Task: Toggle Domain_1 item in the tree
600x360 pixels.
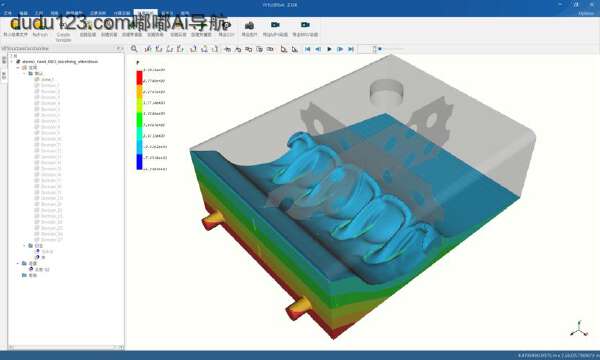Action: (47, 80)
